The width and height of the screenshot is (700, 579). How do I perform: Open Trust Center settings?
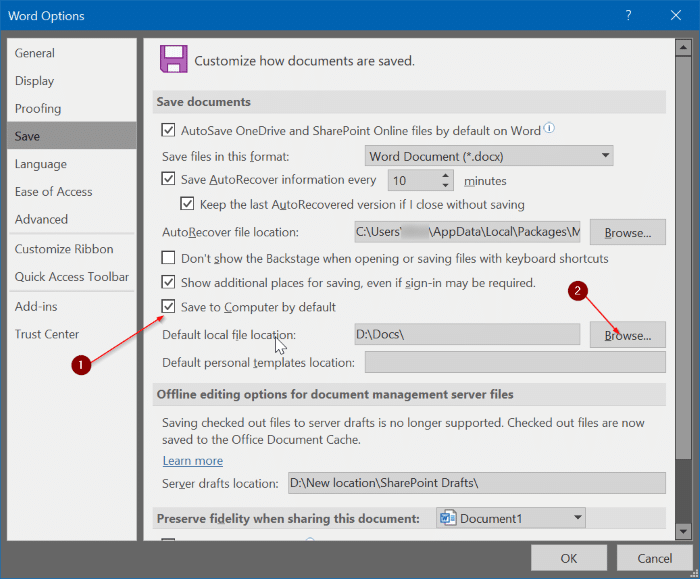72,334
